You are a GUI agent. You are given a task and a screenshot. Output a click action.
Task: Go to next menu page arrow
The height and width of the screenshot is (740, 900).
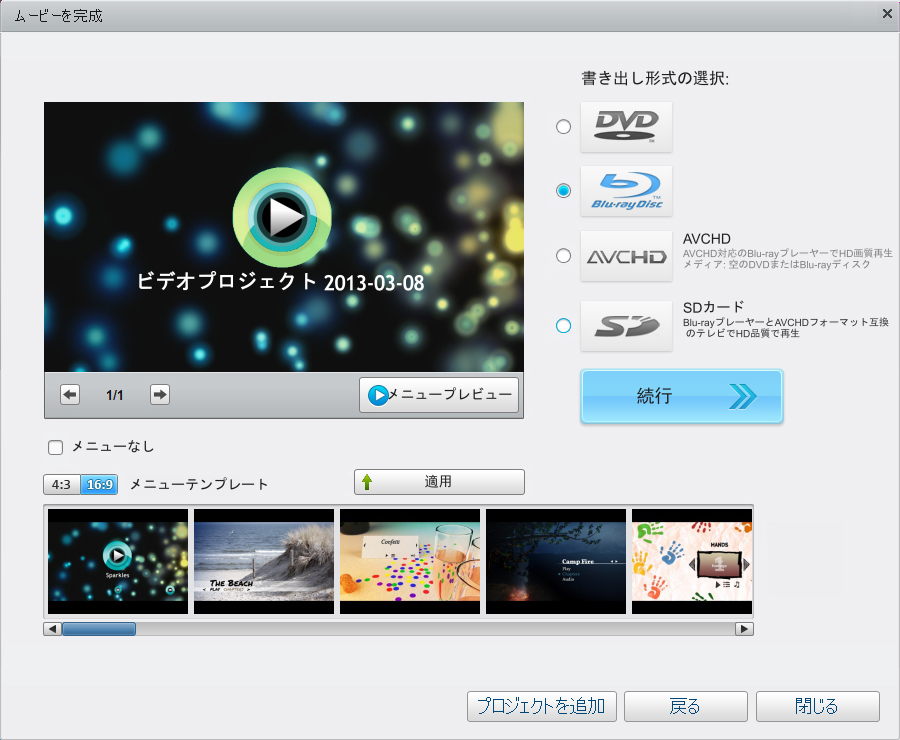tap(160, 394)
